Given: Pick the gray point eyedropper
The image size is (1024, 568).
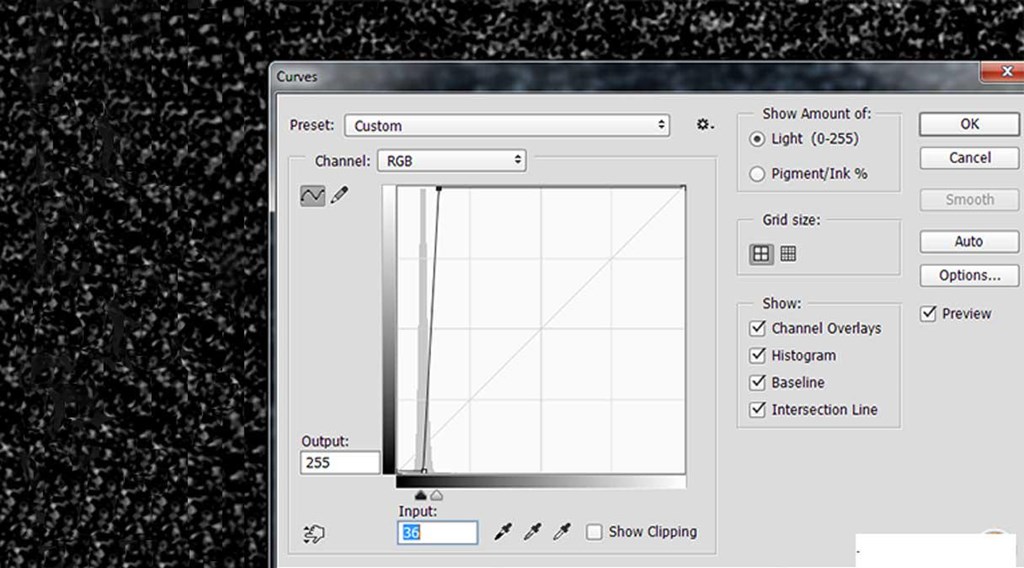Looking at the screenshot, I should 532,531.
